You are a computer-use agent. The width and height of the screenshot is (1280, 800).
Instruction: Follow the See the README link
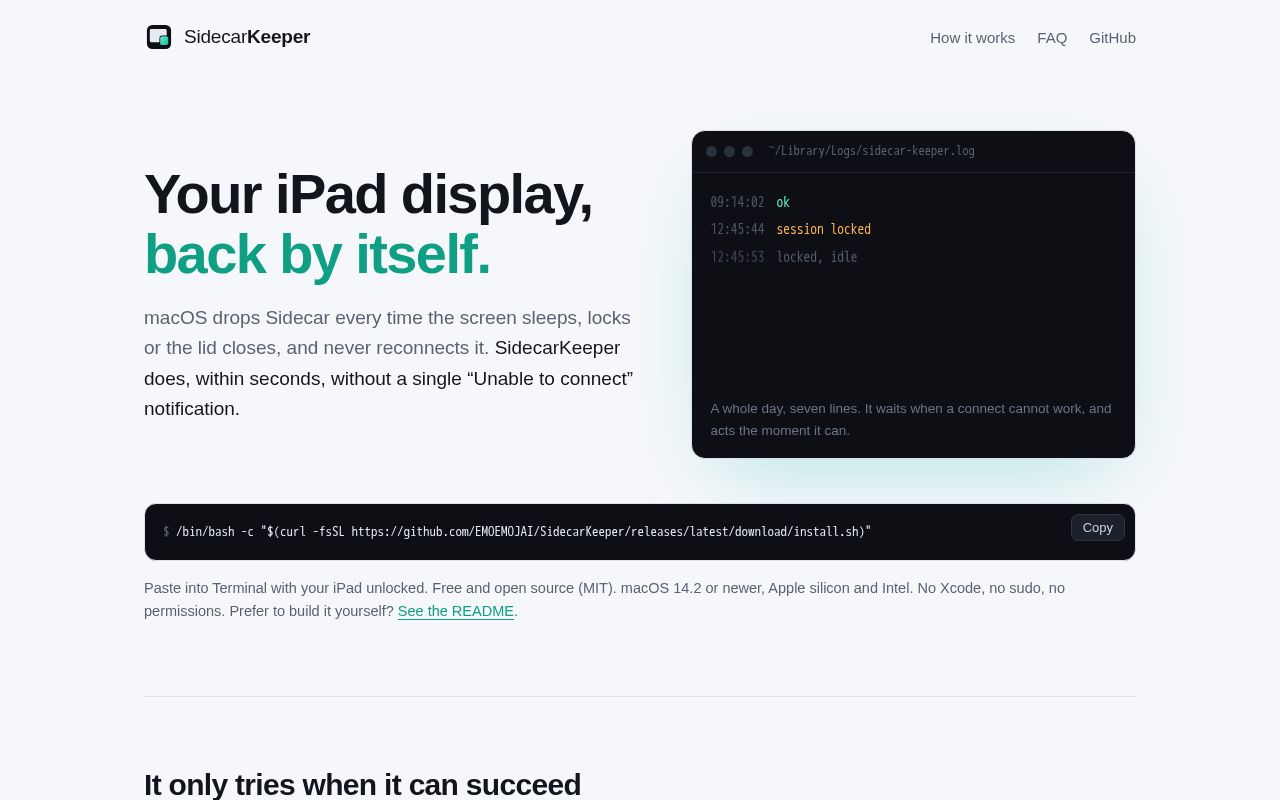[x=455, y=611]
